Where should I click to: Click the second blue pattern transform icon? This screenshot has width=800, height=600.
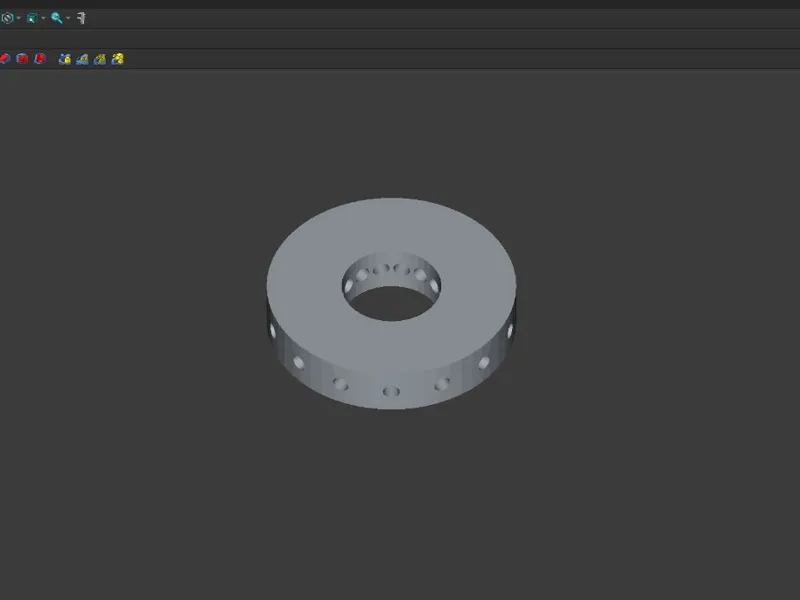point(82,59)
